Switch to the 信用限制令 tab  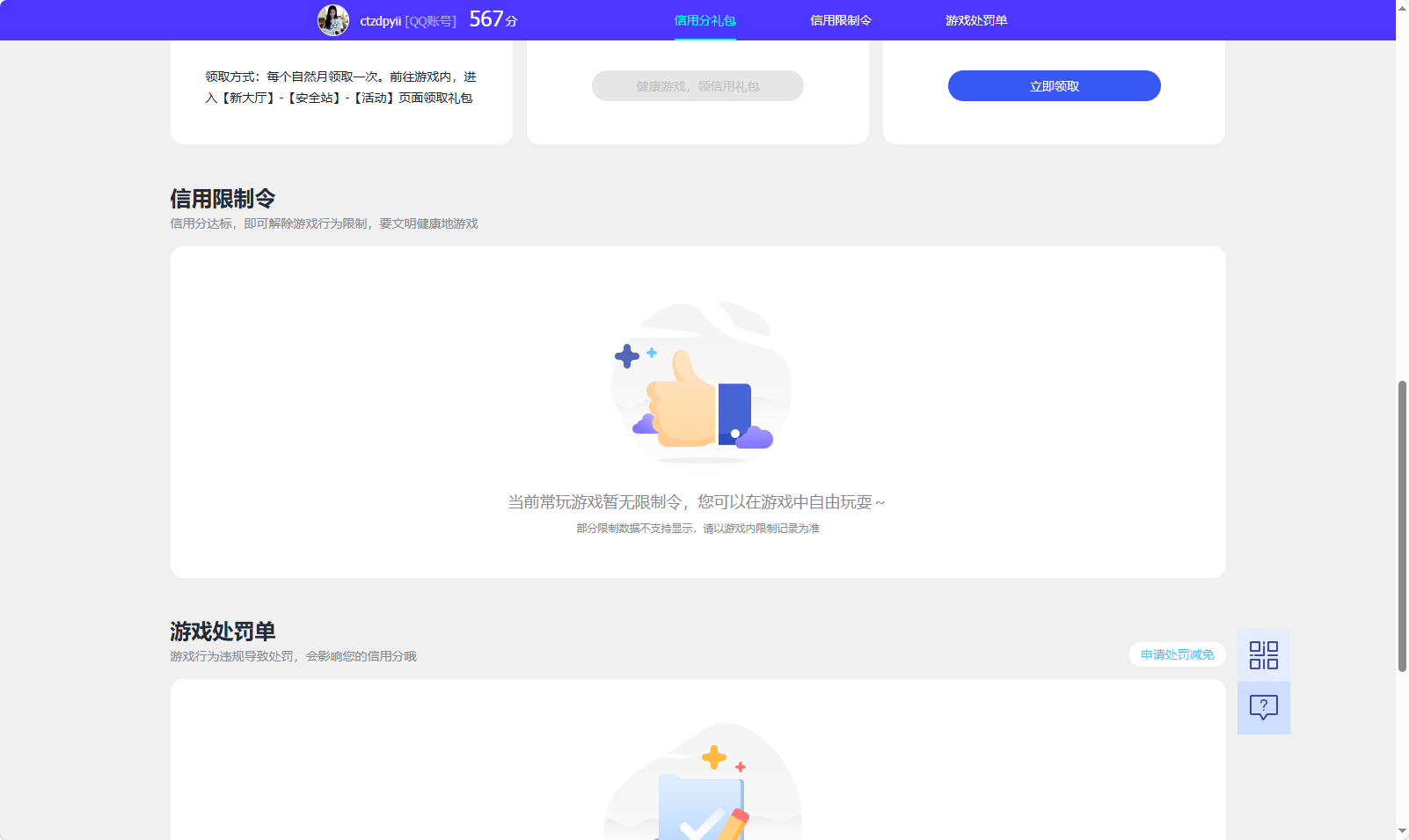point(841,20)
